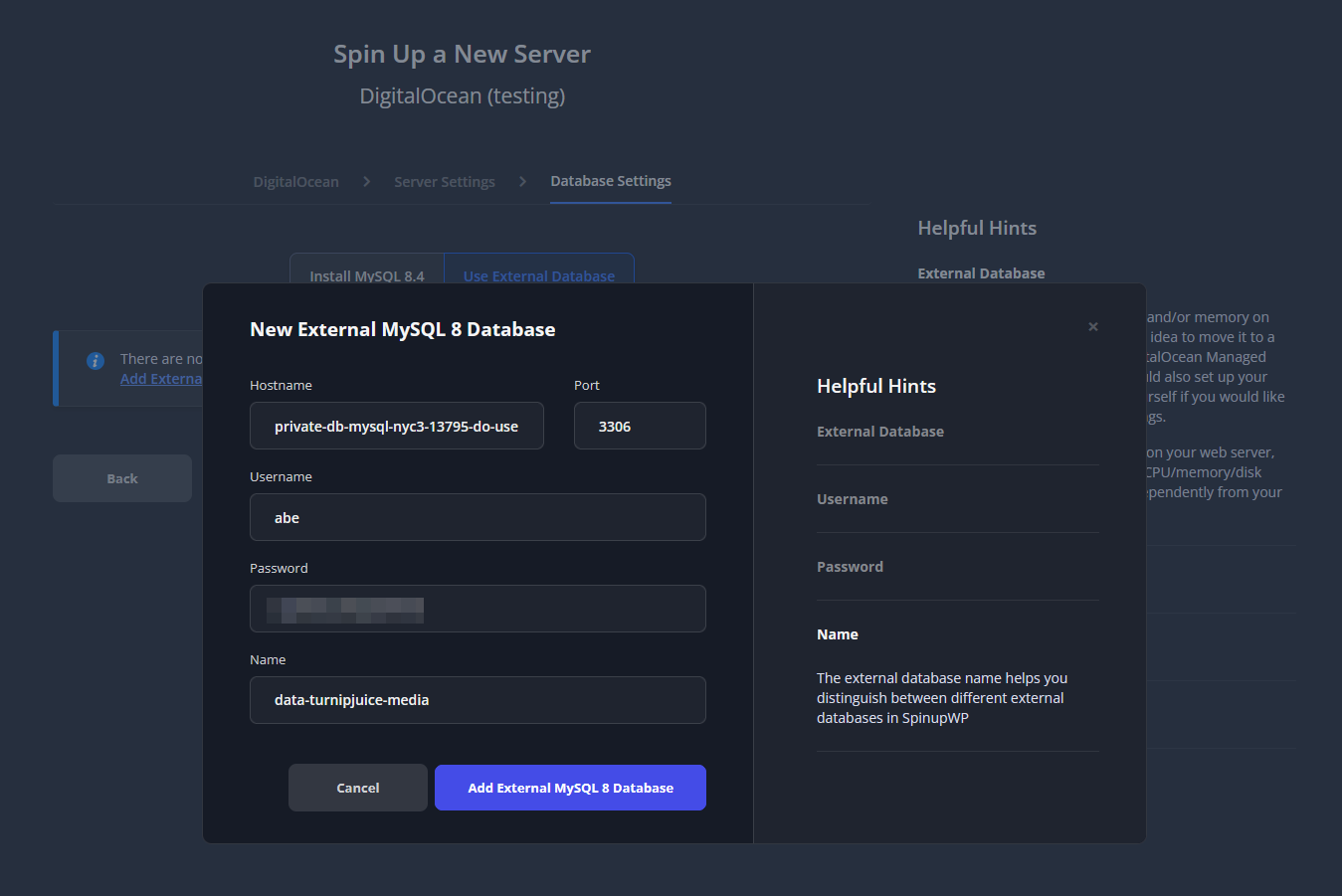Go to DigitalOcean breadcrumb step
The image size is (1342, 896).
pos(295,182)
